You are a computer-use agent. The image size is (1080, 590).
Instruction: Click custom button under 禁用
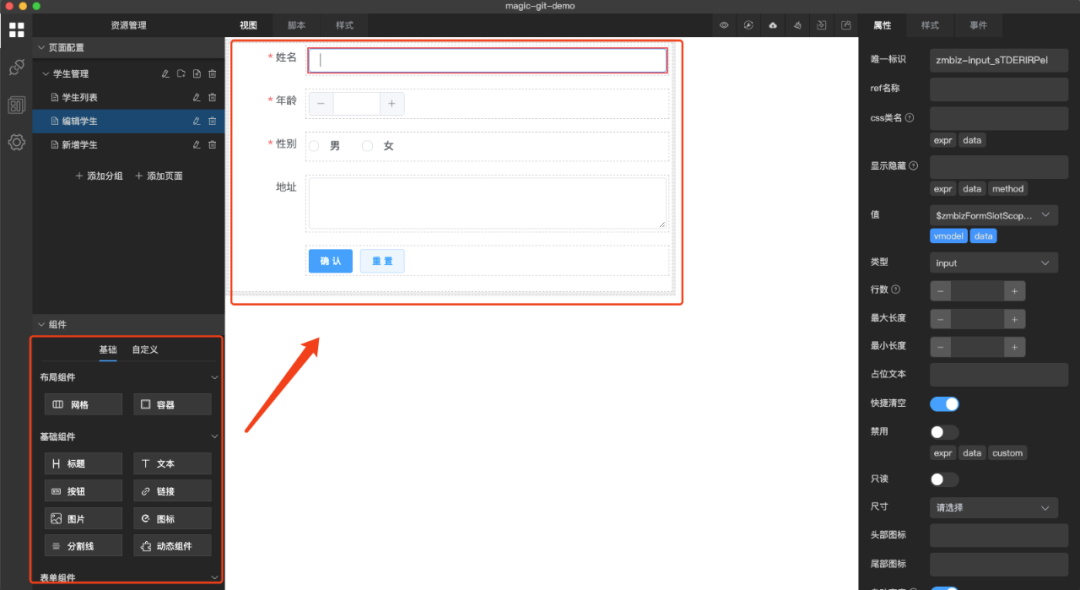pos(1008,453)
